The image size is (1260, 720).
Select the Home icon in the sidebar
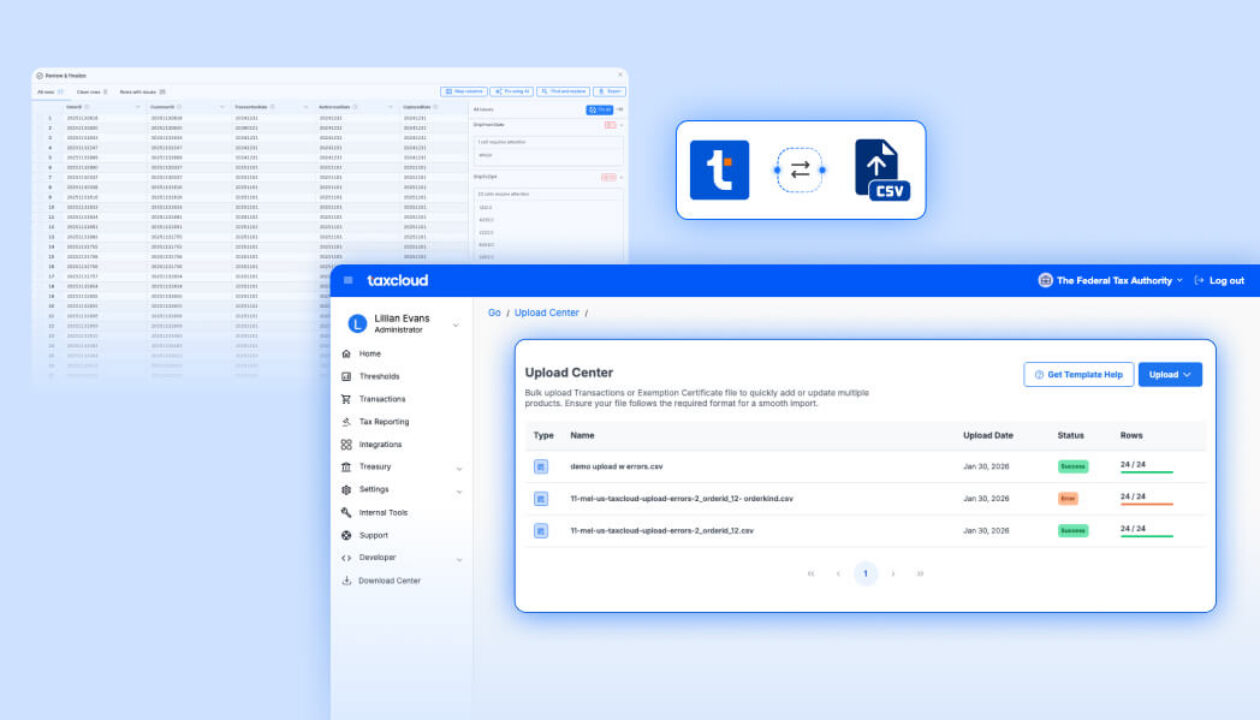click(344, 353)
